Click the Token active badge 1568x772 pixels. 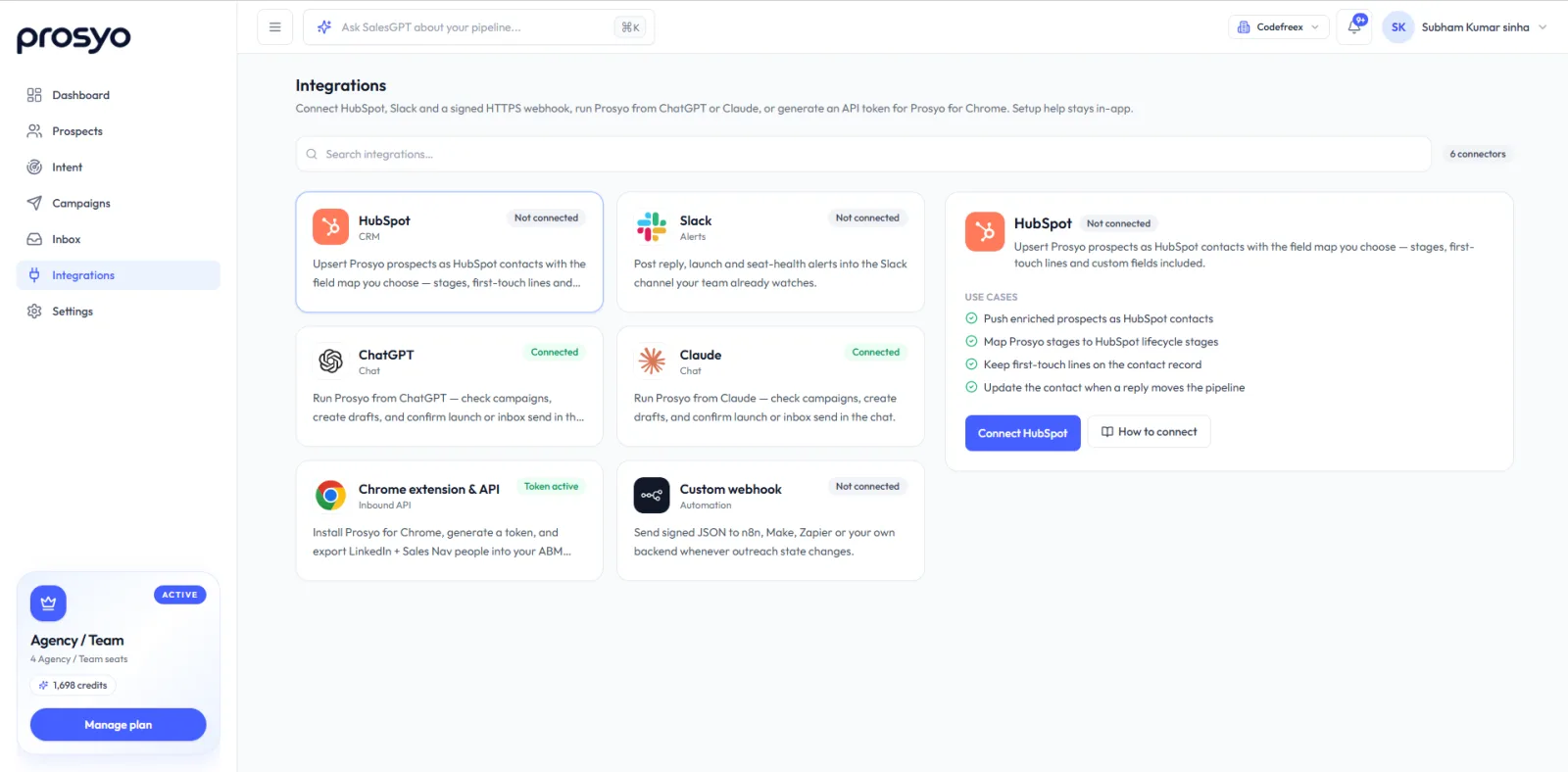551,487
